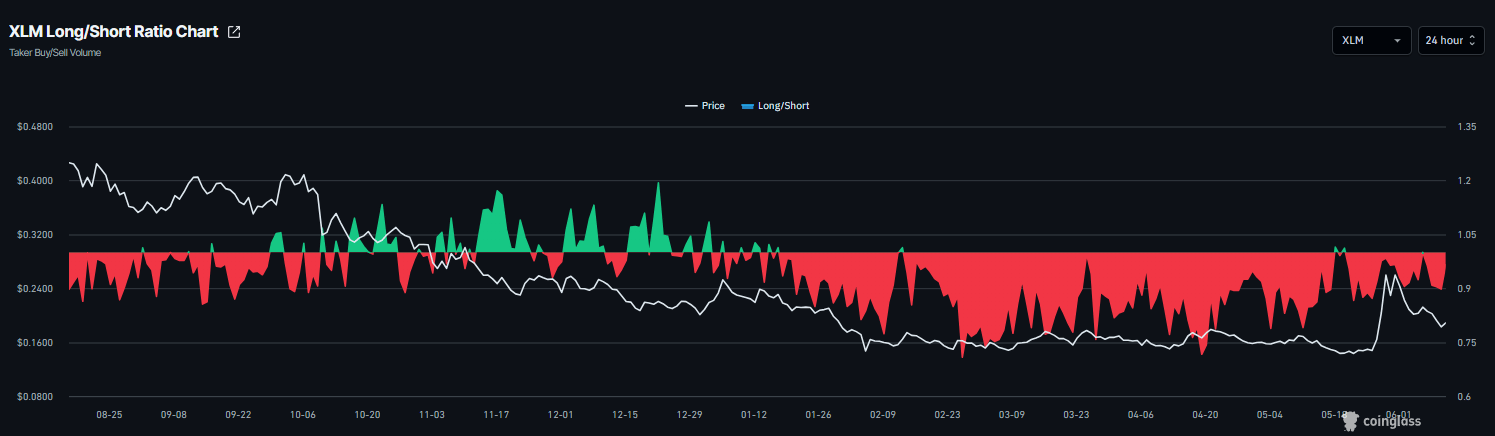Toggle the Long/Short legend series

[775, 105]
